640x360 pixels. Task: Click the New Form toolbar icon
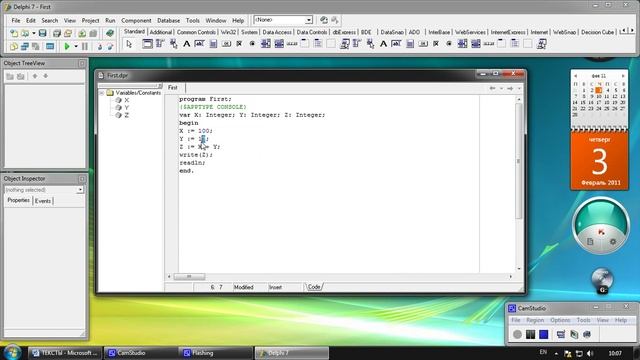(50, 47)
